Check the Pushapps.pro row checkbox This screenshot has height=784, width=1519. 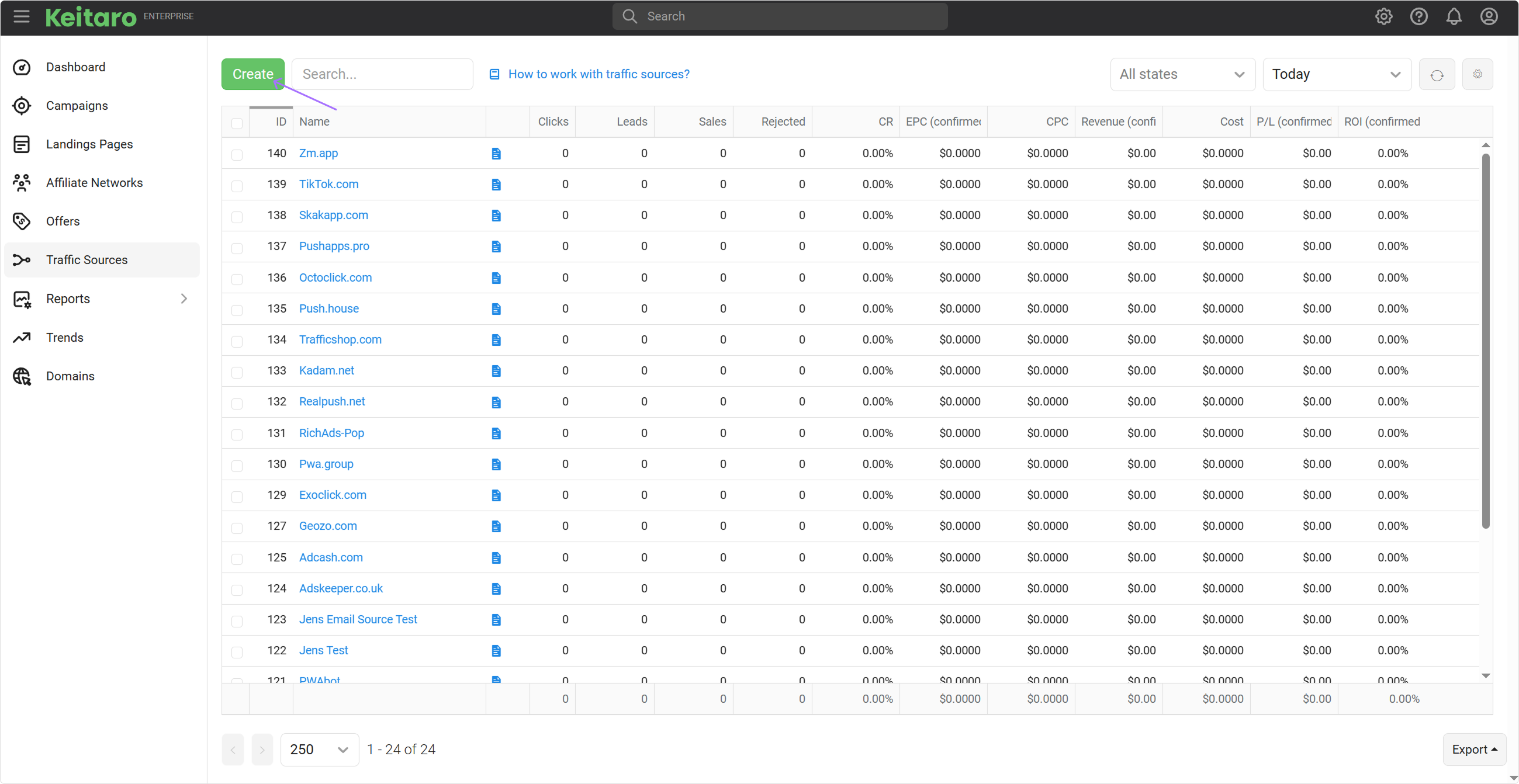click(x=237, y=248)
